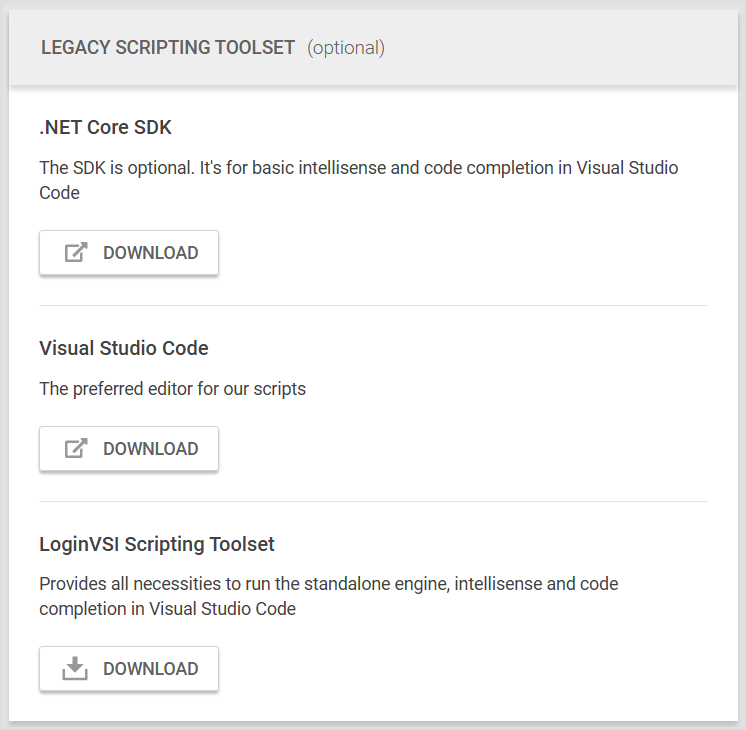746x730 pixels.
Task: Click the download arrow icon for LoginVSI Scripting Toolset
Action: [x=76, y=669]
